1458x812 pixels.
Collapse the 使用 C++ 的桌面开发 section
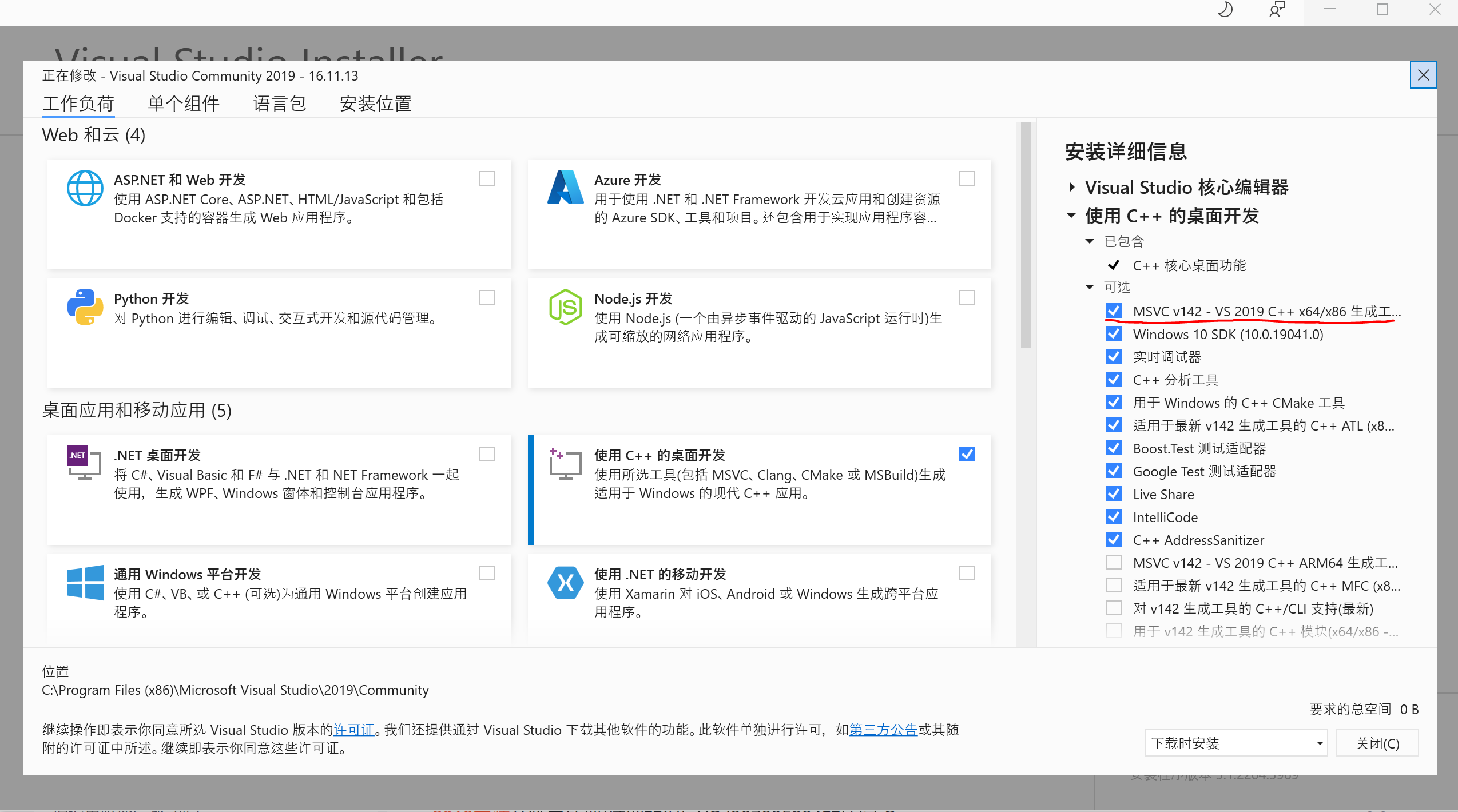pos(1072,216)
